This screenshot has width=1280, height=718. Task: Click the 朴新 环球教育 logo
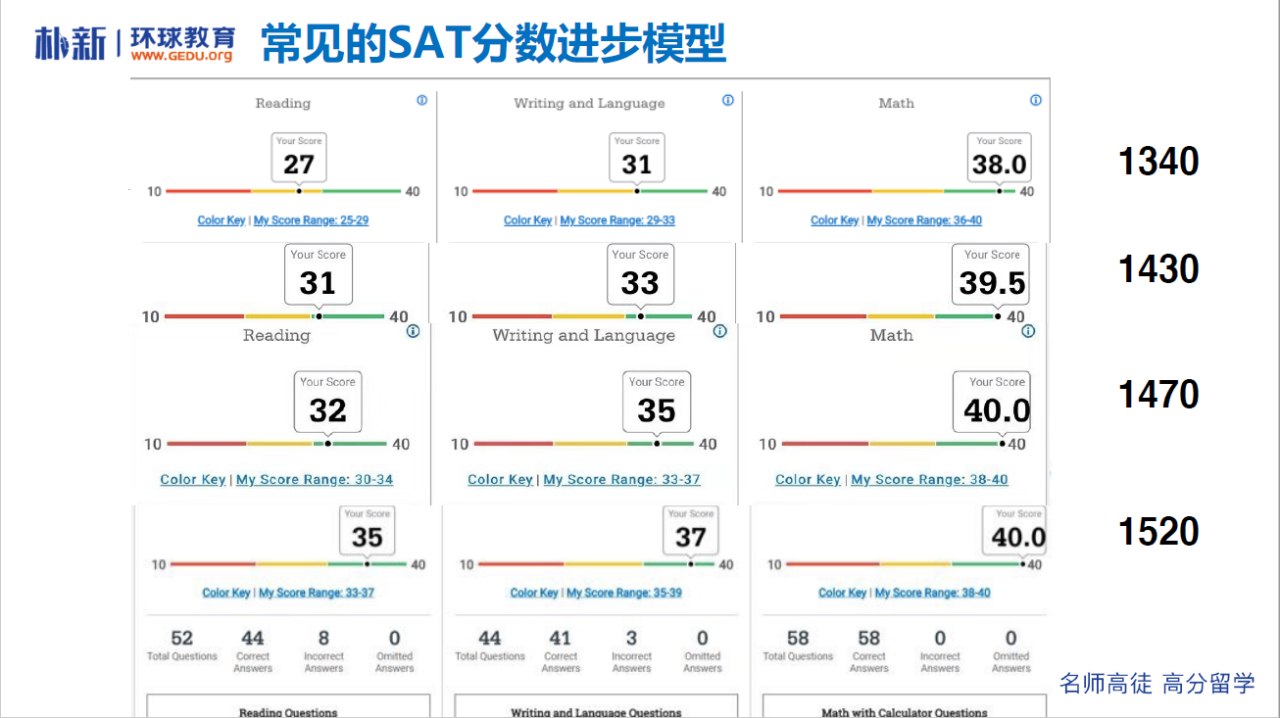pyautogui.click(x=135, y=42)
